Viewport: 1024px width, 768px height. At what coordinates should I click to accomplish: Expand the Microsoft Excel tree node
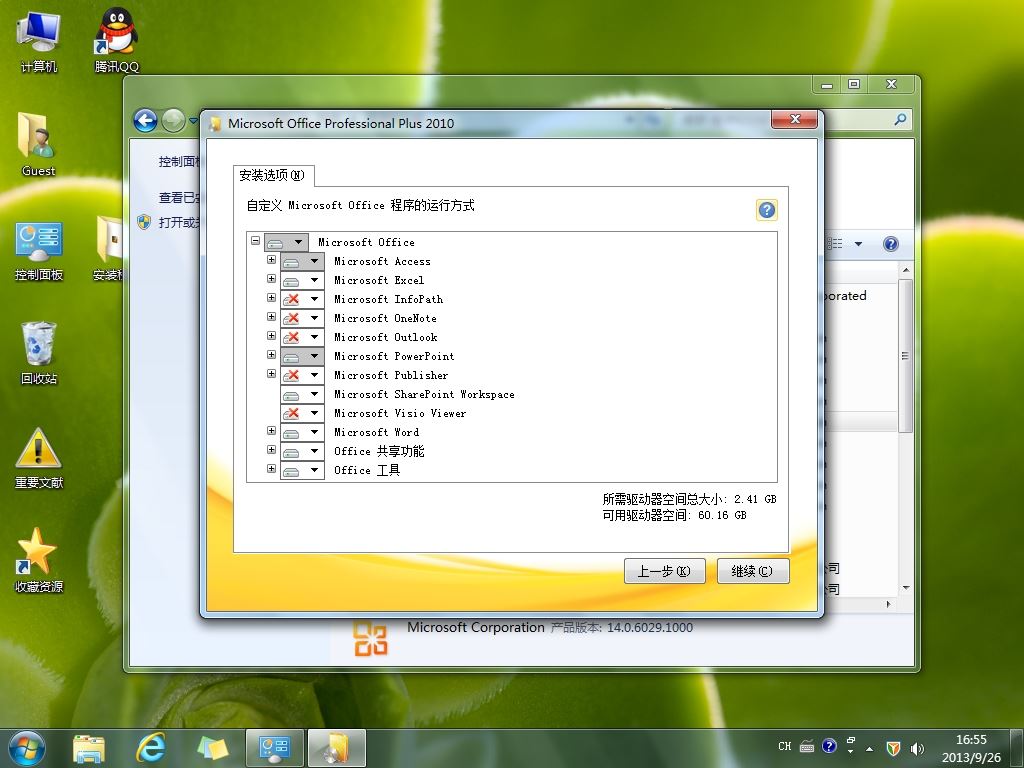click(272, 278)
